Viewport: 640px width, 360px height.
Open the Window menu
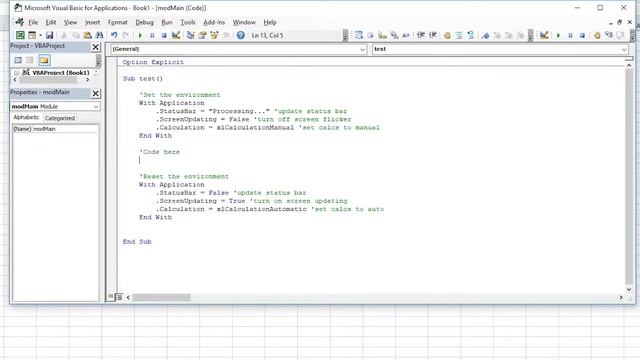coord(244,22)
